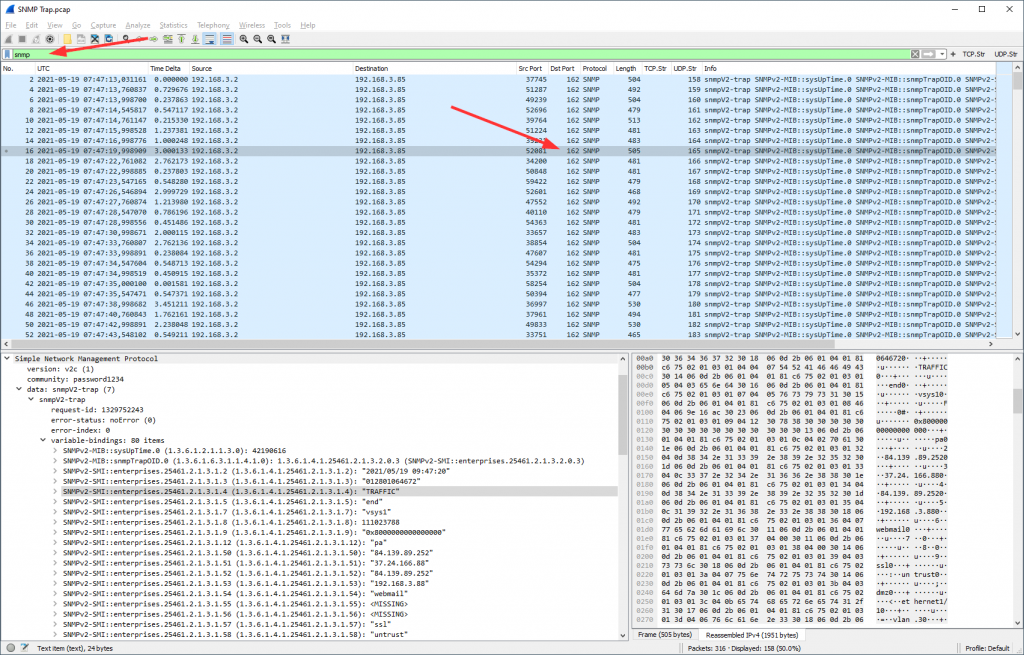Expand the snmpTrapOID.0 variable binding
1024x655 pixels.
(x=56, y=461)
